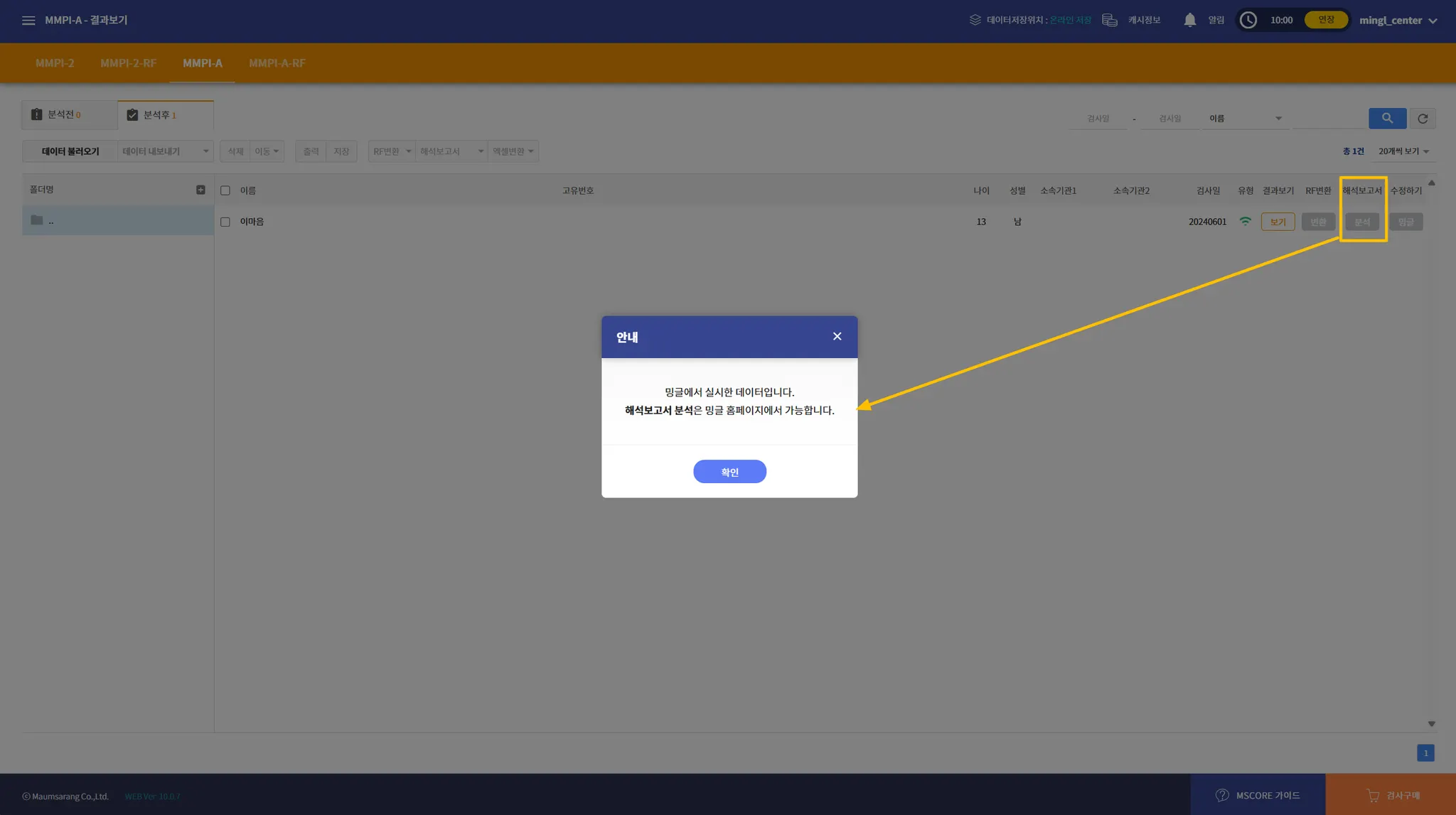1456x815 pixels.
Task: Click the refresh list icon
Action: click(x=1423, y=119)
